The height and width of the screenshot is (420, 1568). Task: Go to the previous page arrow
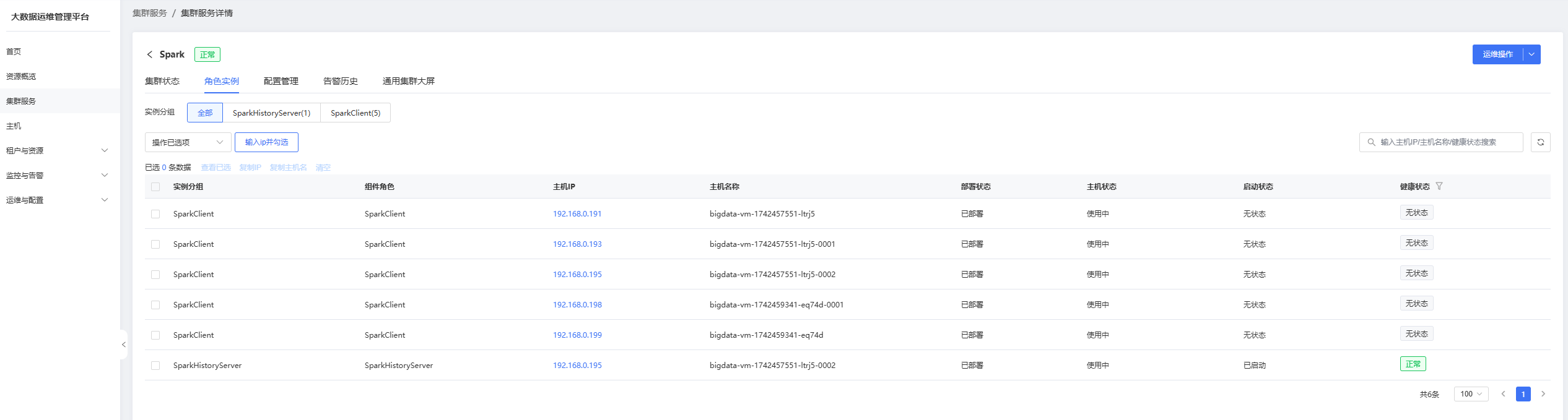[x=1503, y=394]
